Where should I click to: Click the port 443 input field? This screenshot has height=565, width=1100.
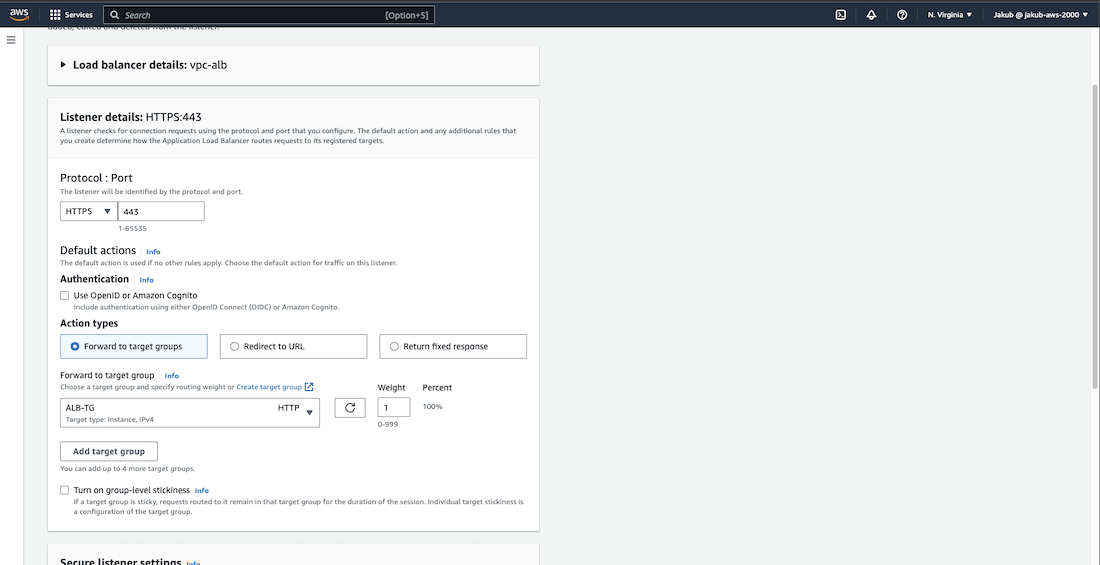click(x=161, y=211)
